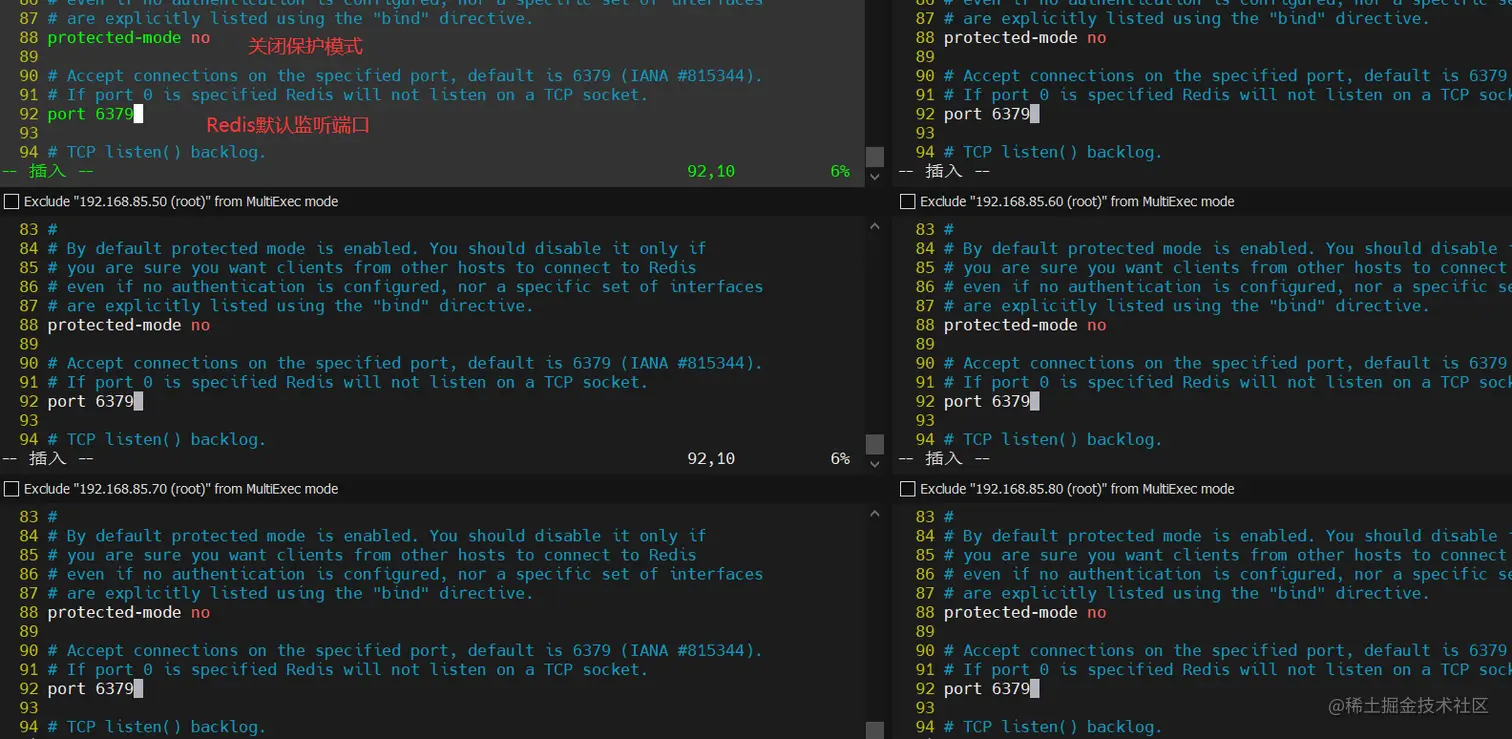
Task: Click "protected-mode no" in the 192.168.85.60 terminal
Action: click(x=1025, y=325)
